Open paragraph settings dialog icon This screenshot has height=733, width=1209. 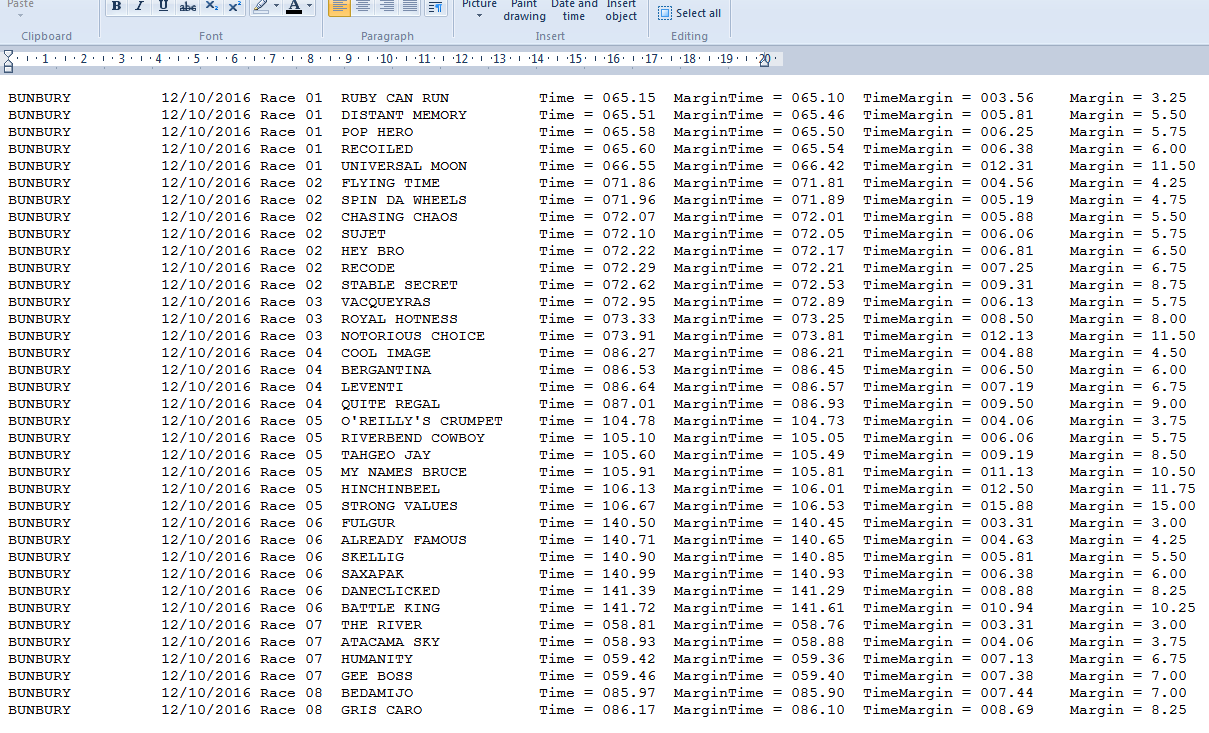(436, 6)
